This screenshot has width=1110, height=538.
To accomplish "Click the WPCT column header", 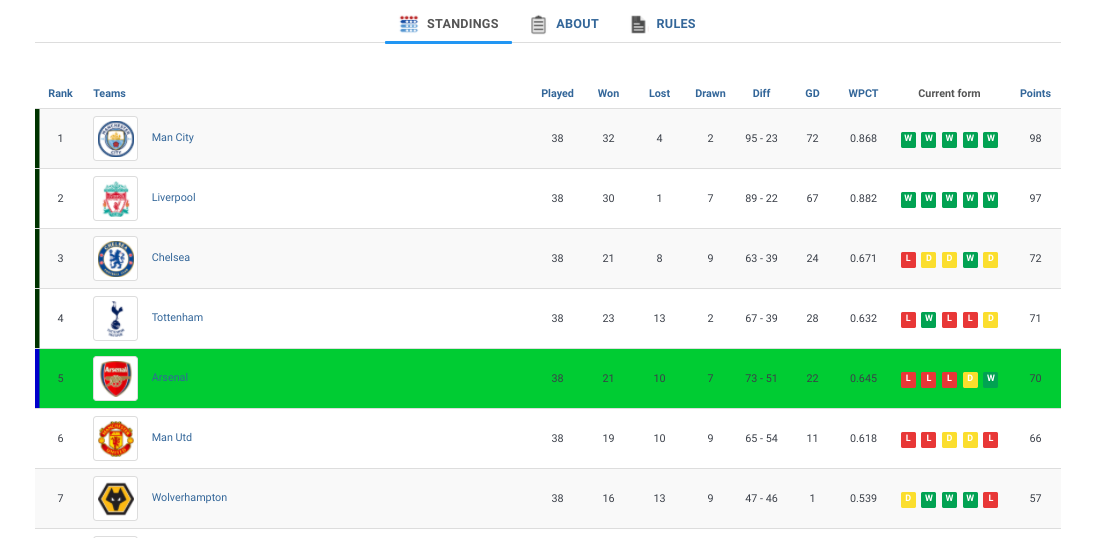I will (x=863, y=94).
